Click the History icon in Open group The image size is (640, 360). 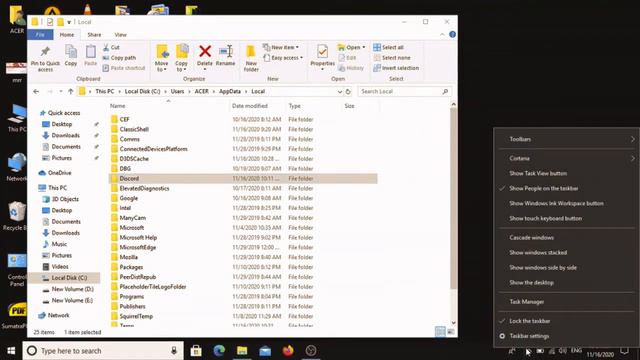342,68
